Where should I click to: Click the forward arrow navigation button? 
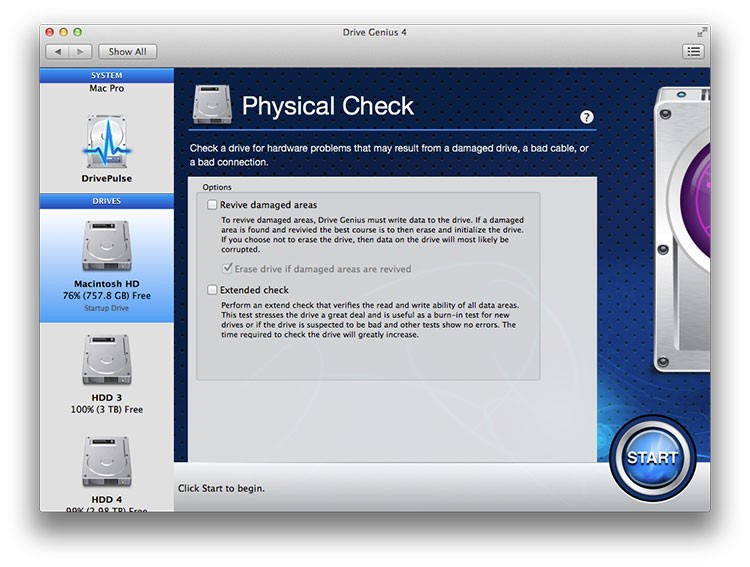[x=80, y=52]
